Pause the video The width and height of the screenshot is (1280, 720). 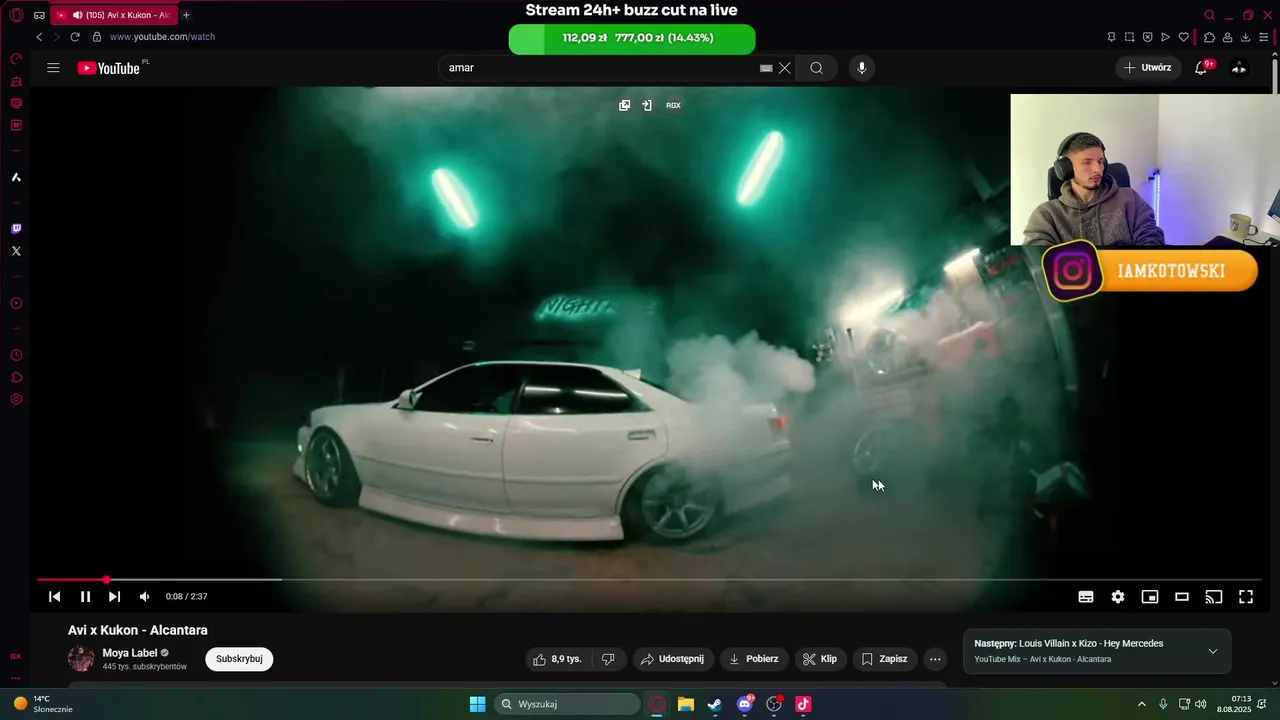[85, 597]
